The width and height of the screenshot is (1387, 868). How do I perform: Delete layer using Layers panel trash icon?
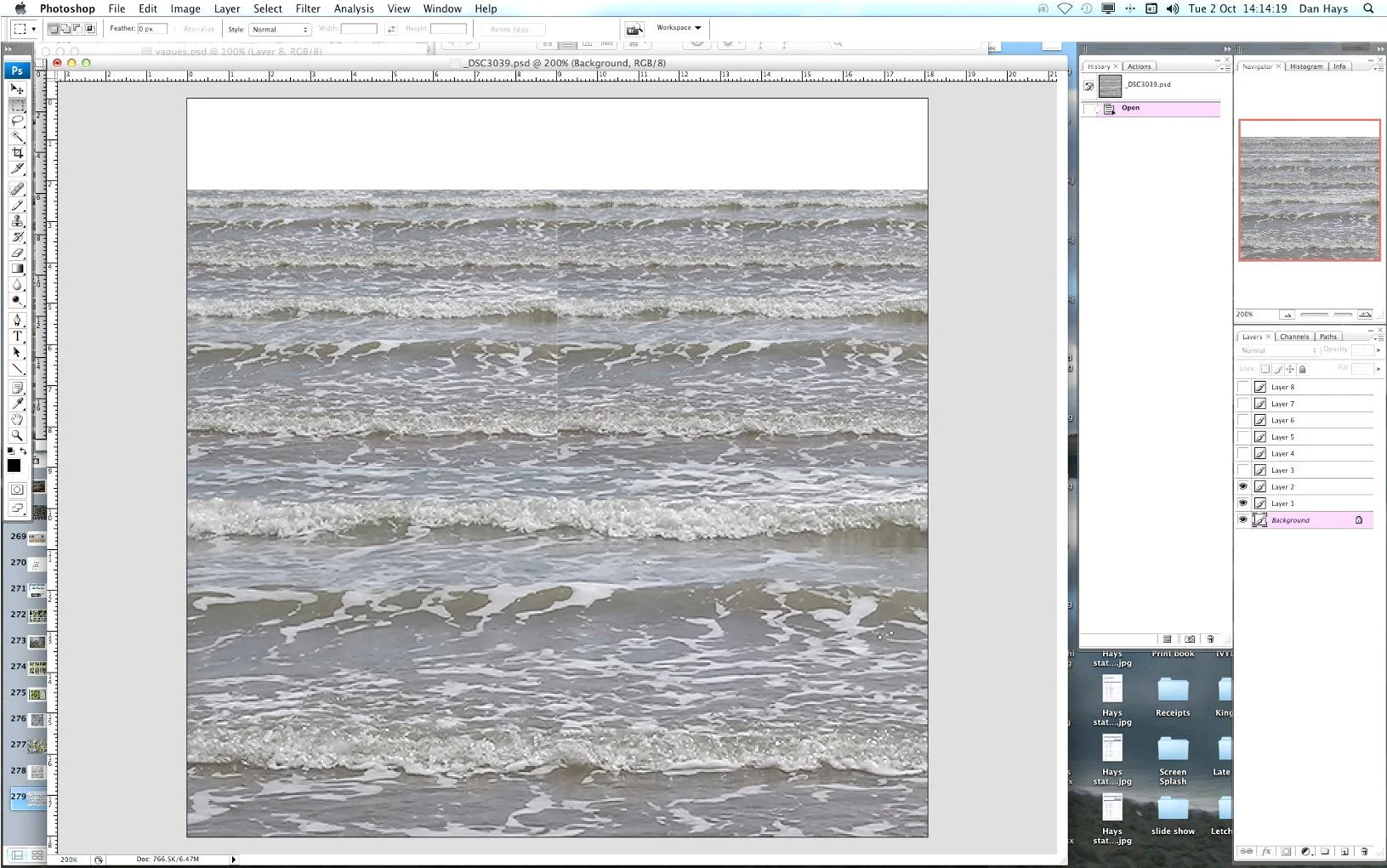(1364, 851)
